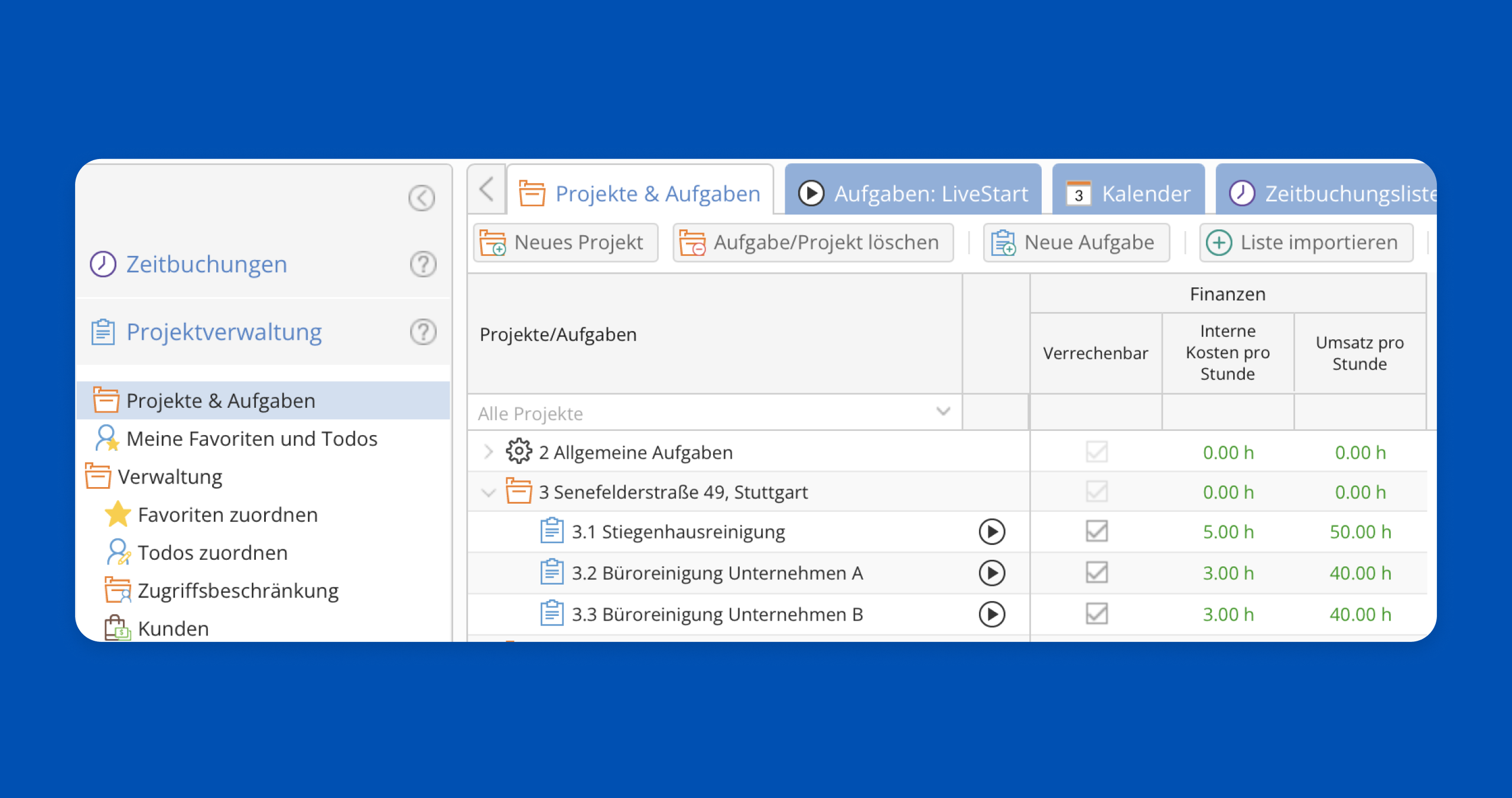
Task: Start the play icon for Büroreinigung Unternehmen A
Action: pos(991,573)
